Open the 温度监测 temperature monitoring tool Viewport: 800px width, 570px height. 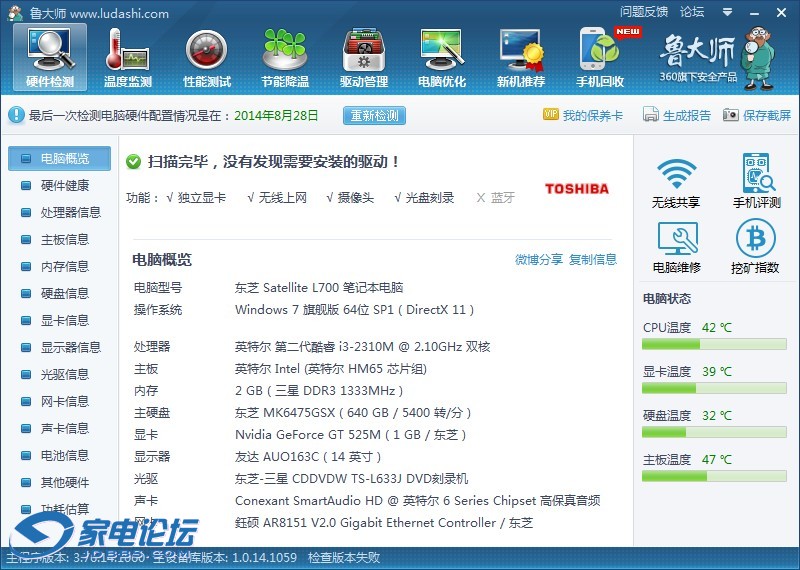point(127,57)
